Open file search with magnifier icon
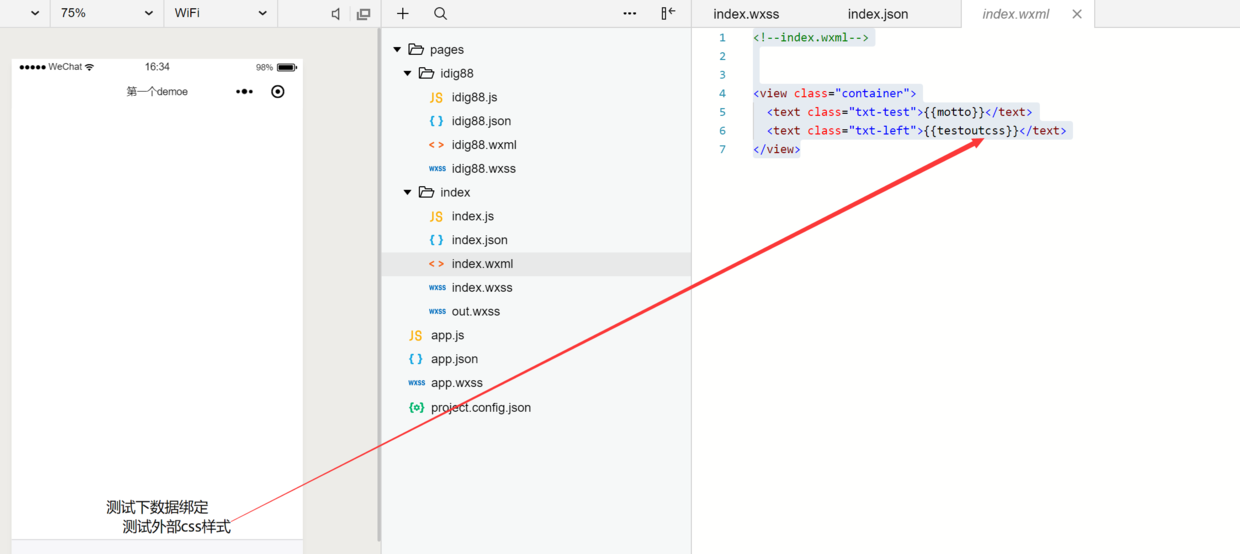This screenshot has height=554, width=1240. pos(441,14)
